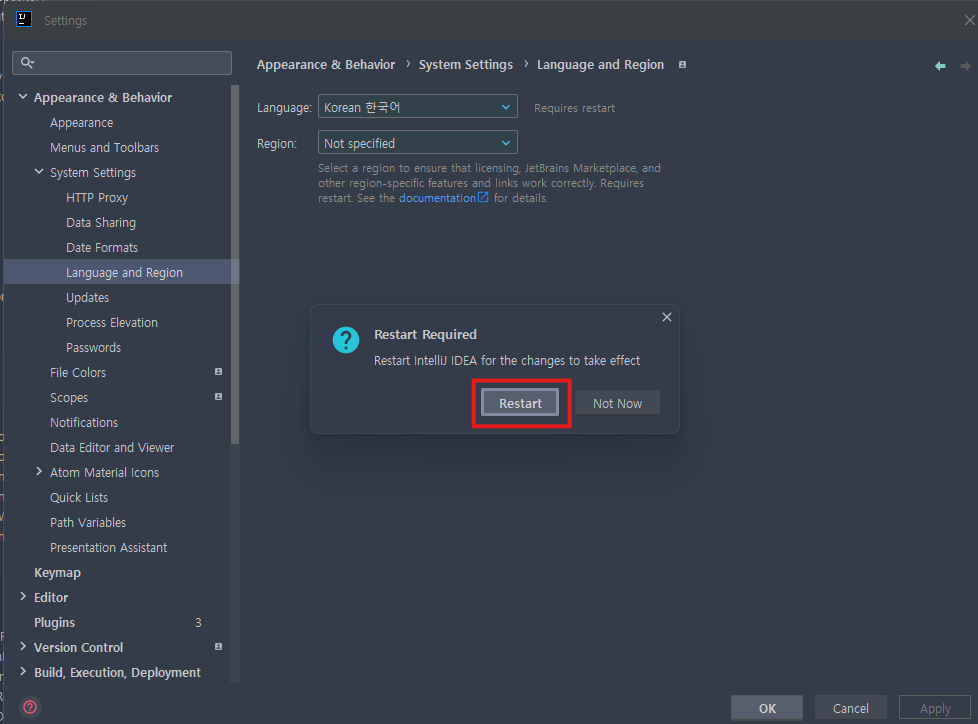Expand the Atom Material Icons node

point(39,471)
